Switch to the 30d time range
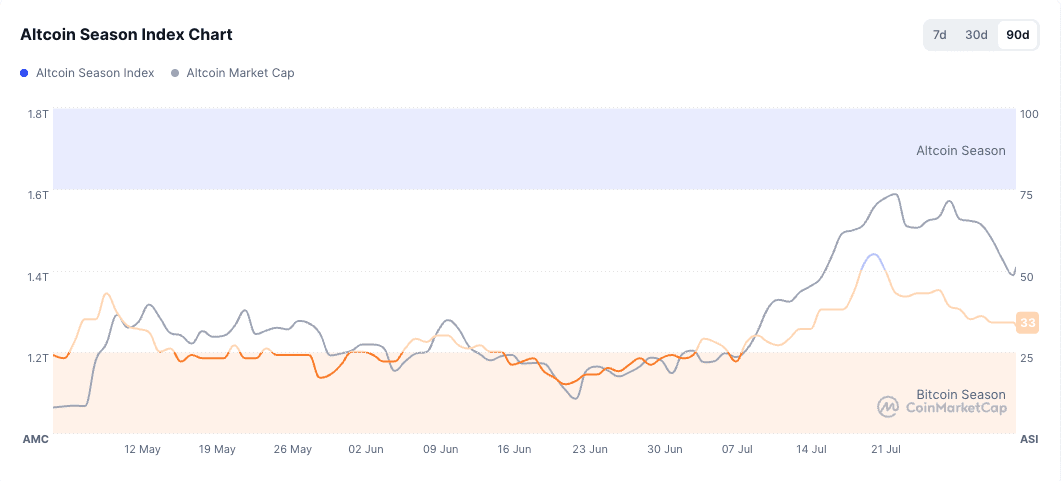The width and height of the screenshot is (1061, 481). pos(976,35)
